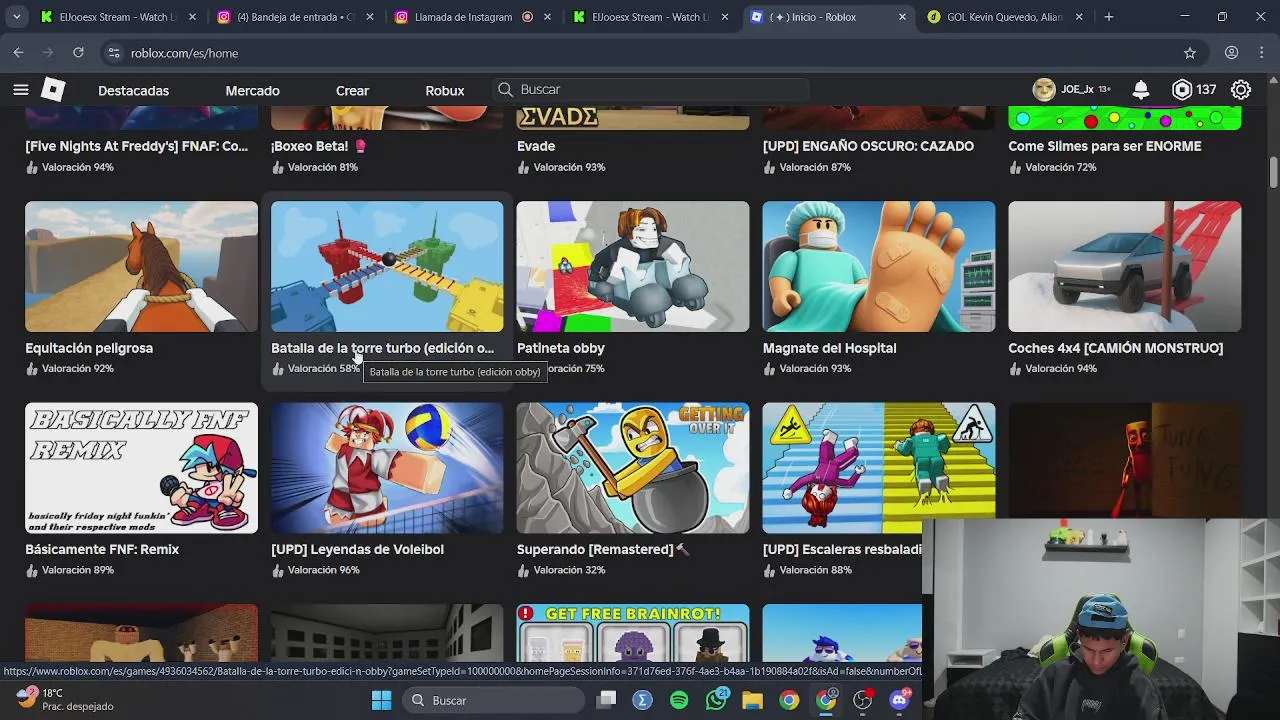Open the Basically FNF Remix thumbnail
The height and width of the screenshot is (720, 1280).
click(141, 468)
